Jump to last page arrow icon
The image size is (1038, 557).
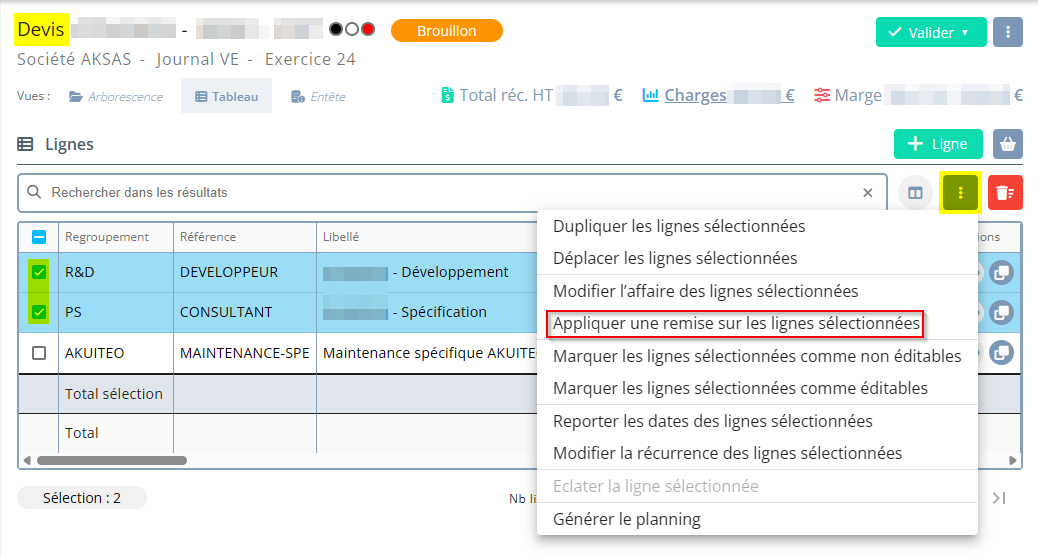(x=998, y=498)
